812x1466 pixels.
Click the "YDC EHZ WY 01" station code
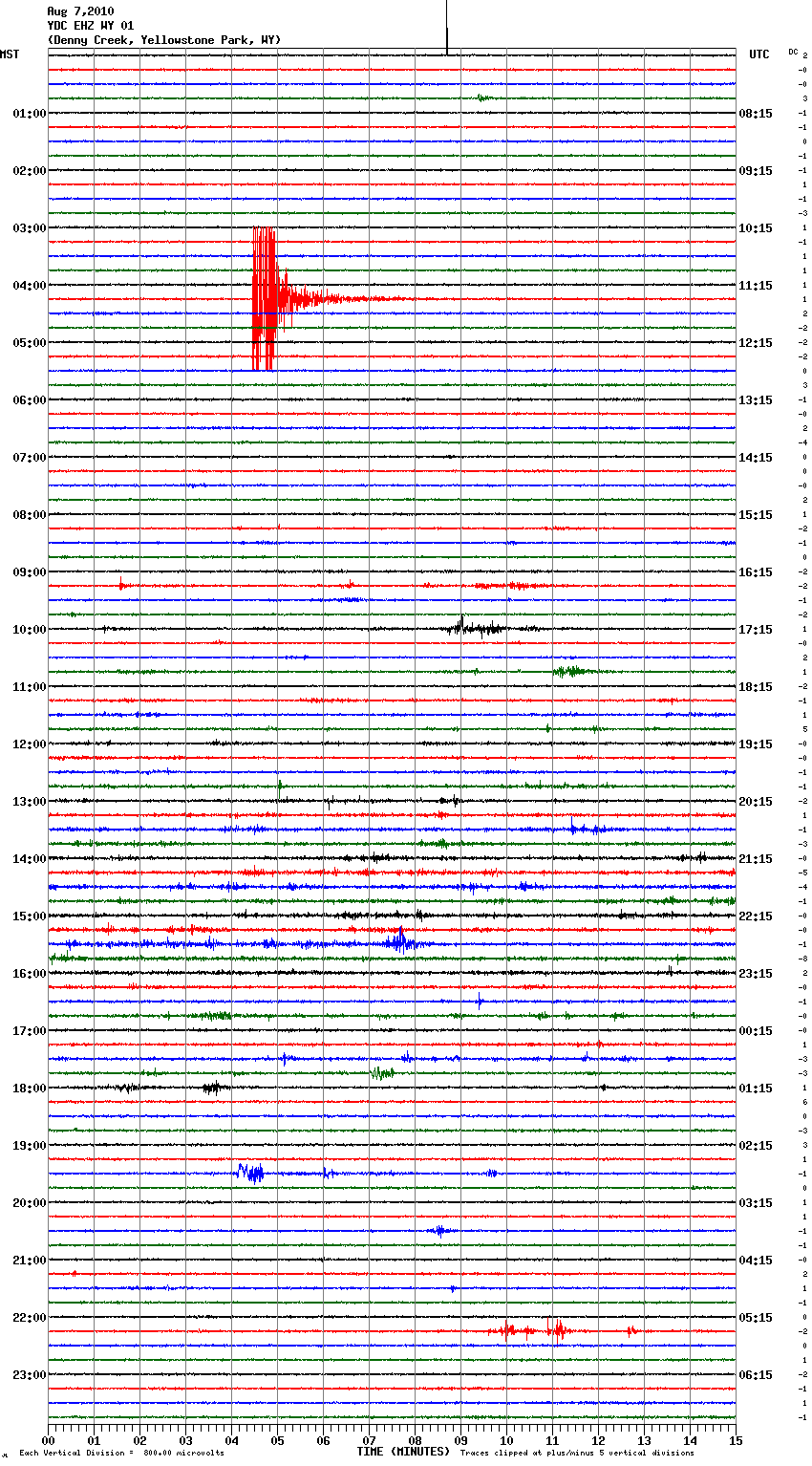click(x=90, y=26)
